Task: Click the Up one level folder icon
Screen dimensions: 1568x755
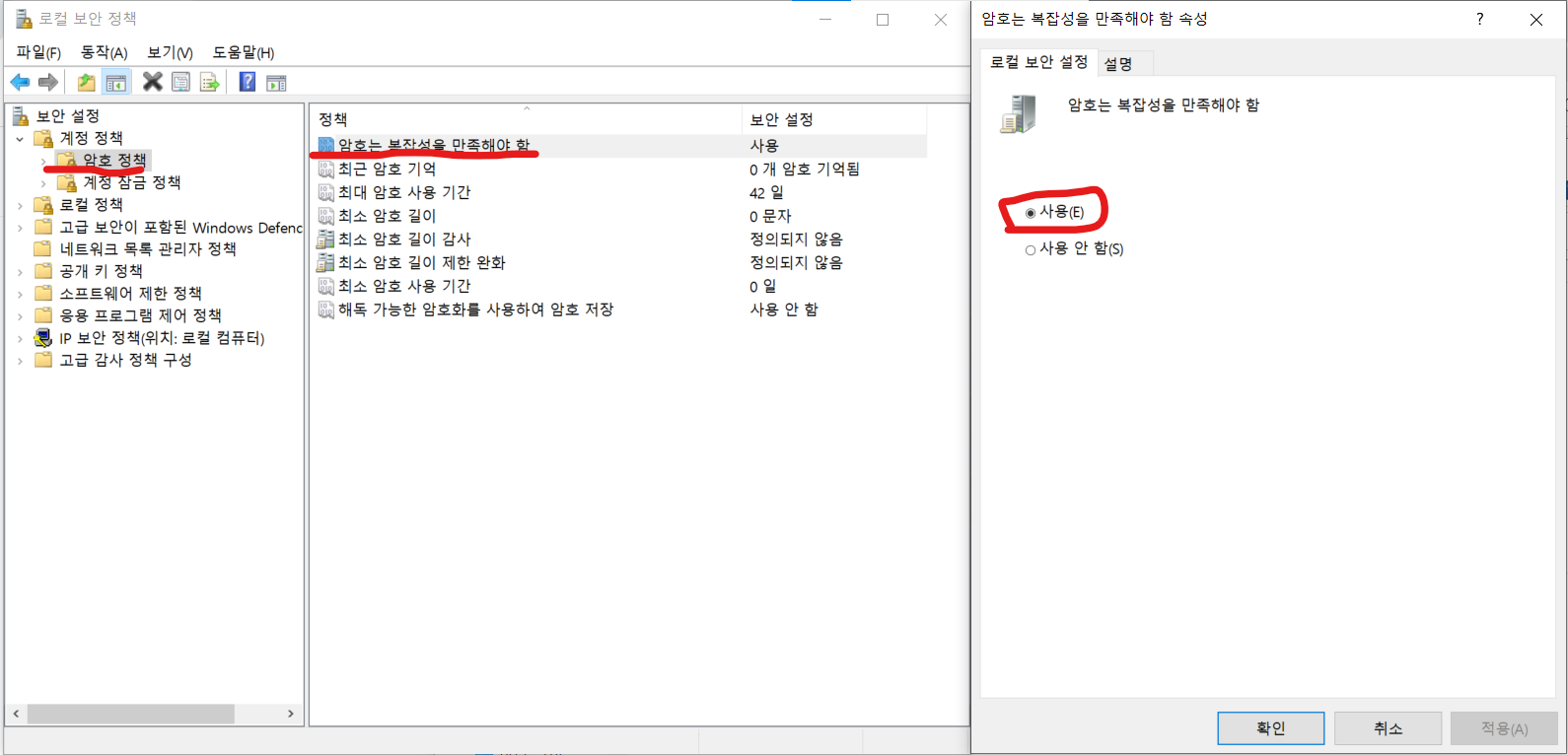Action: (87, 82)
